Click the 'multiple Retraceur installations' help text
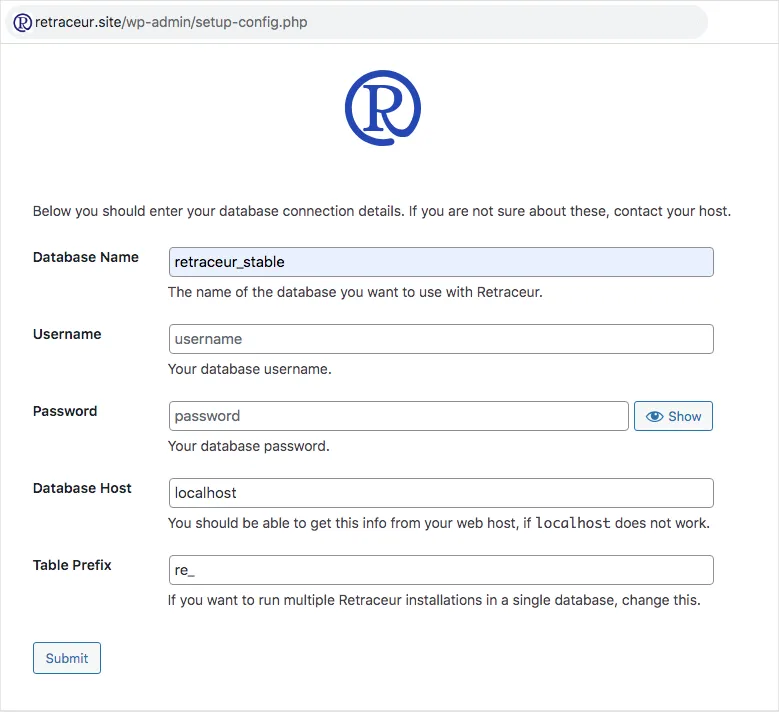 click(x=434, y=600)
